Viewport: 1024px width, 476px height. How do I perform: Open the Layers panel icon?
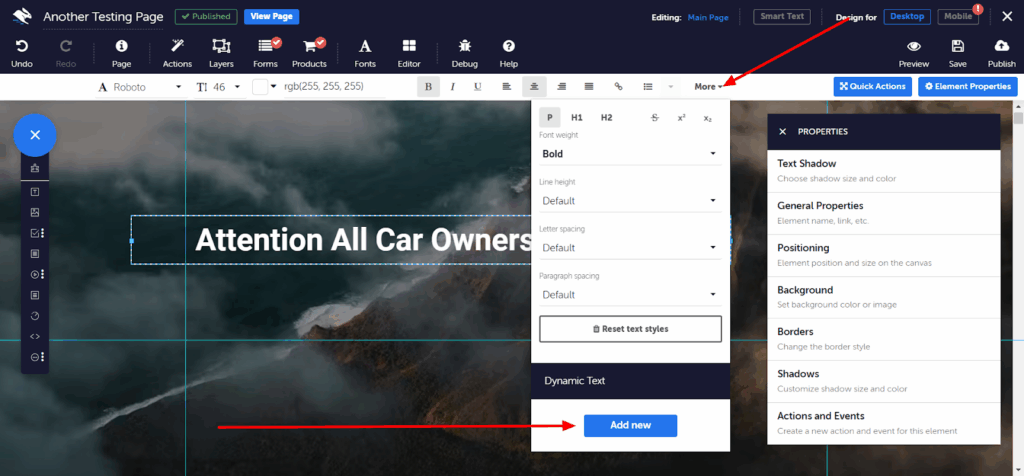(x=221, y=47)
